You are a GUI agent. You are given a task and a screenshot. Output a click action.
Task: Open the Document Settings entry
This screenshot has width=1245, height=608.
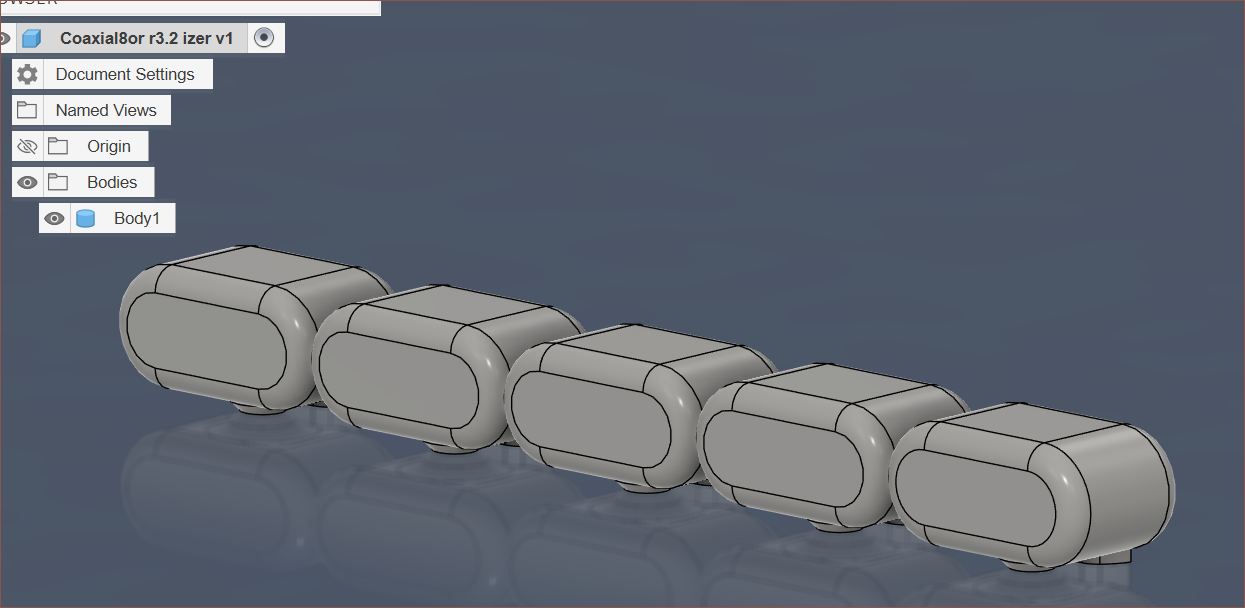tap(125, 74)
